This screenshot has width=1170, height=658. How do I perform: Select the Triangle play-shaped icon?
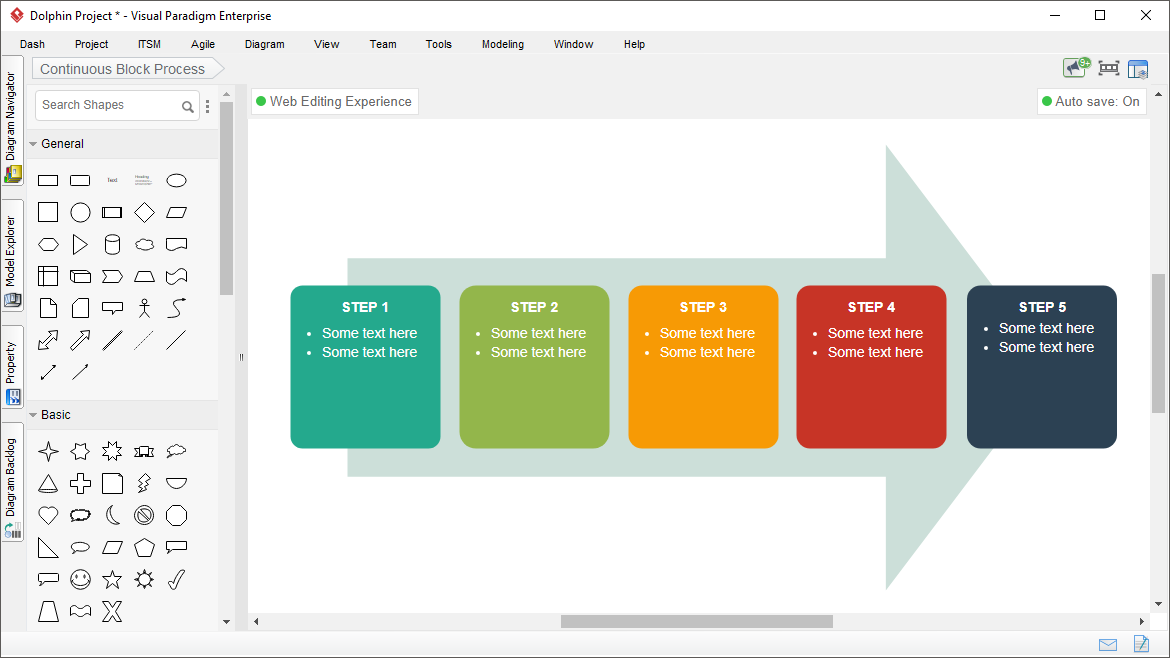[80, 245]
